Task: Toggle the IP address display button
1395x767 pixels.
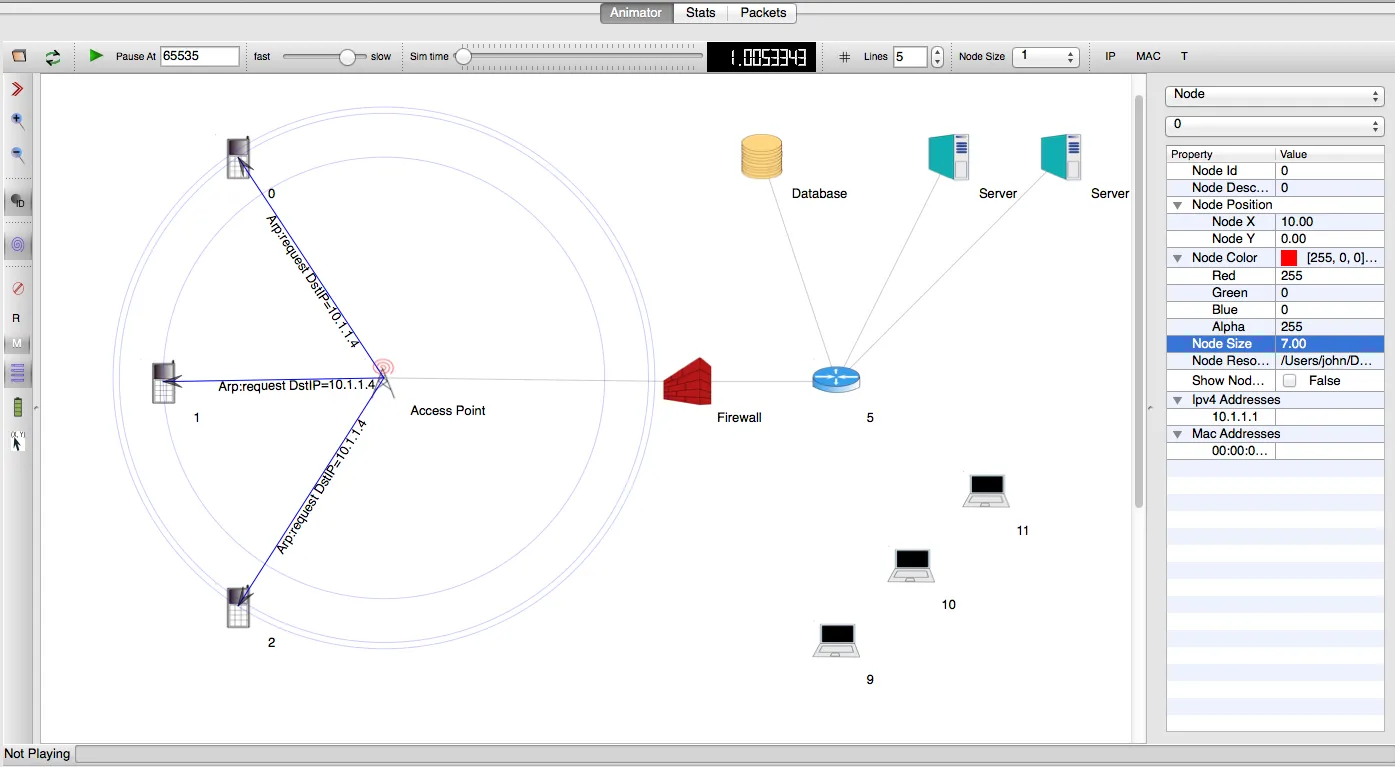Action: click(1109, 56)
